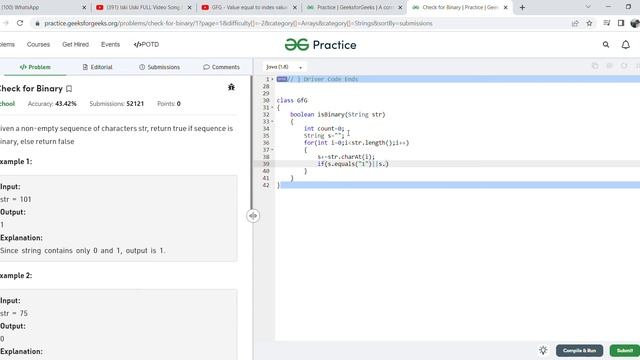This screenshot has width=640, height=360.
Task: Toggle editor theme with the sun icon
Action: click(x=543, y=350)
